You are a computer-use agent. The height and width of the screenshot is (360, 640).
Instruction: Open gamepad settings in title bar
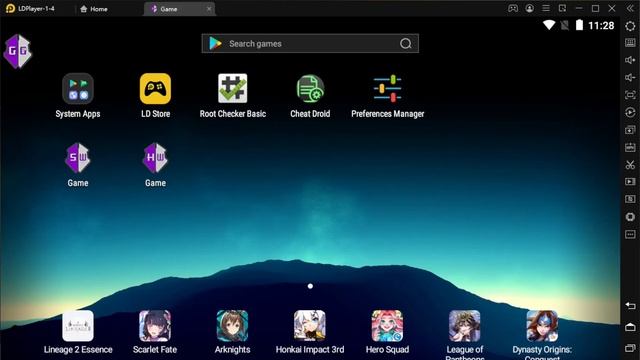click(513, 8)
